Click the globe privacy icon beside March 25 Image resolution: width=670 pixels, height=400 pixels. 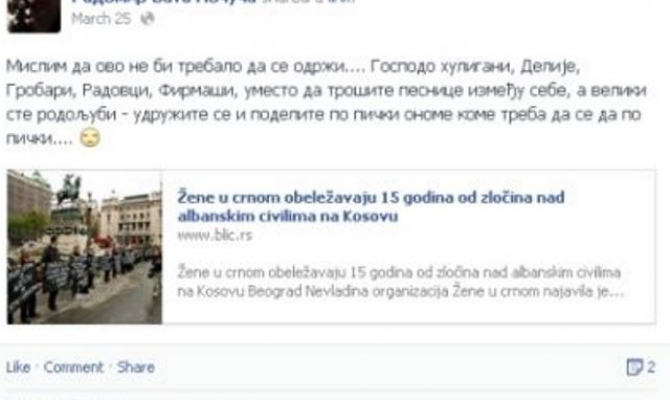tap(147, 18)
